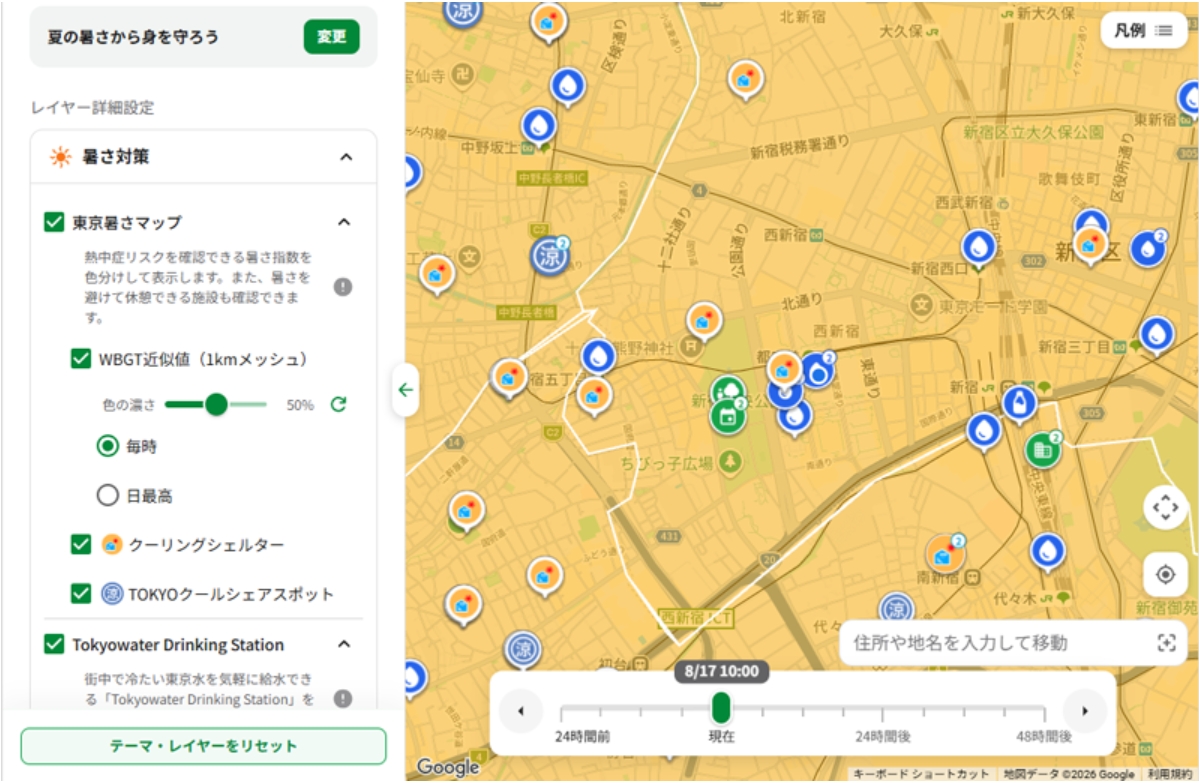Click green park marker at 新宿中央公園

pyautogui.click(x=728, y=391)
